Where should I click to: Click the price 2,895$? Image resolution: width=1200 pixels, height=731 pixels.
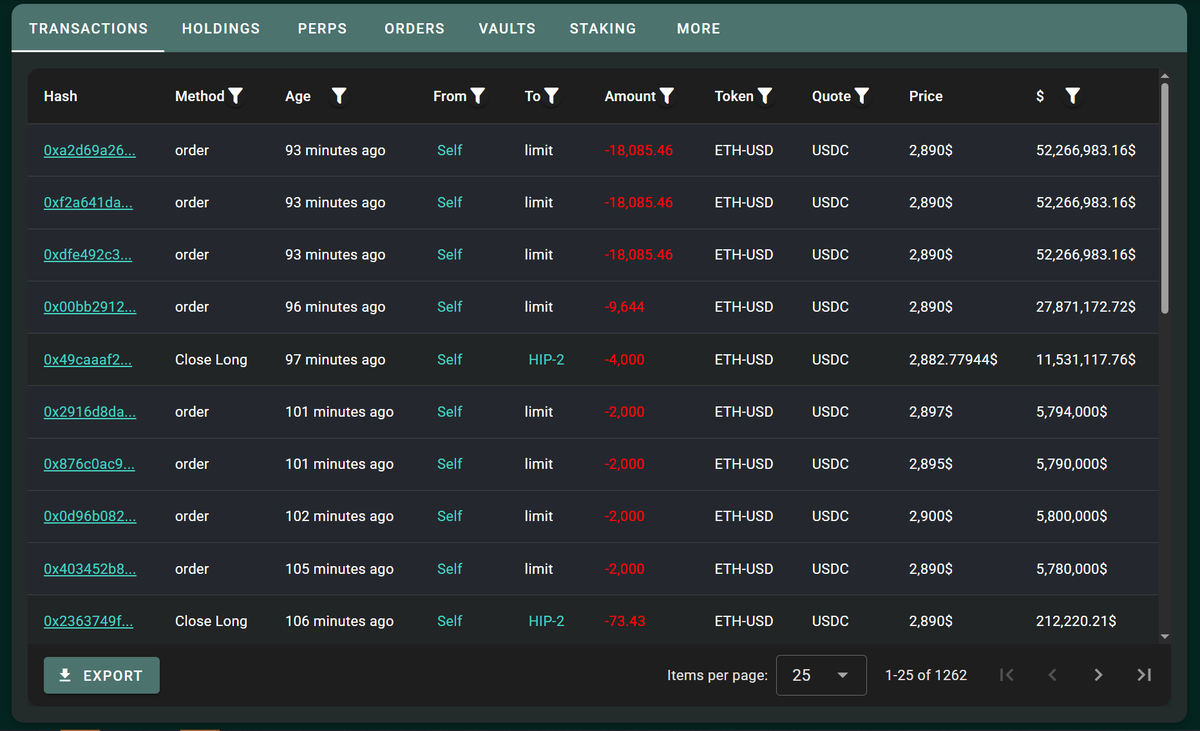point(931,464)
